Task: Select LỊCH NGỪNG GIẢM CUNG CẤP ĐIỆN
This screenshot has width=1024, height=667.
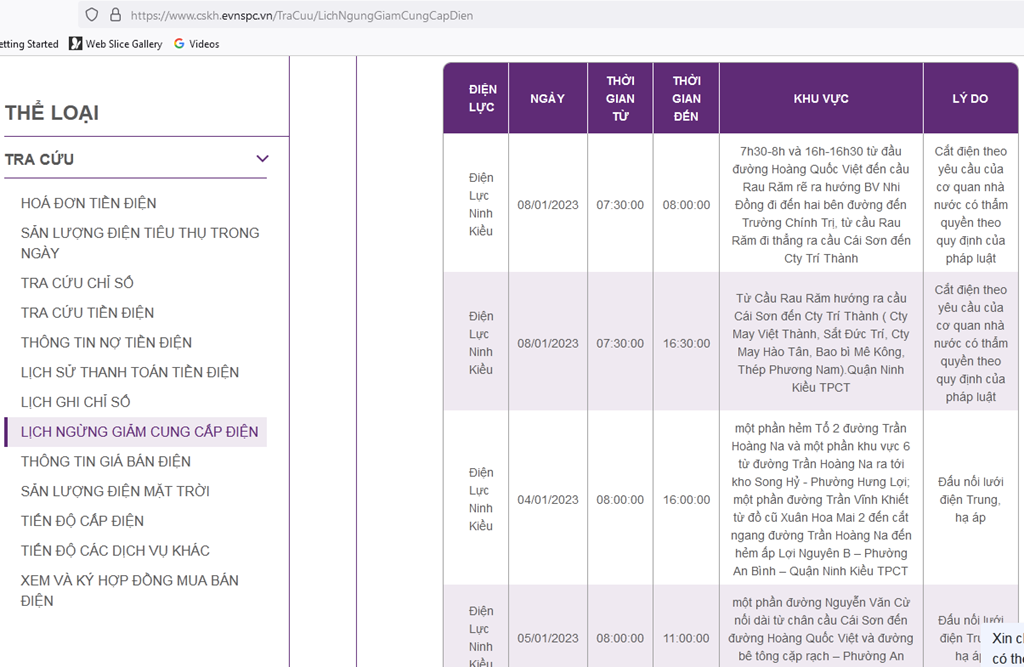Action: pos(139,432)
